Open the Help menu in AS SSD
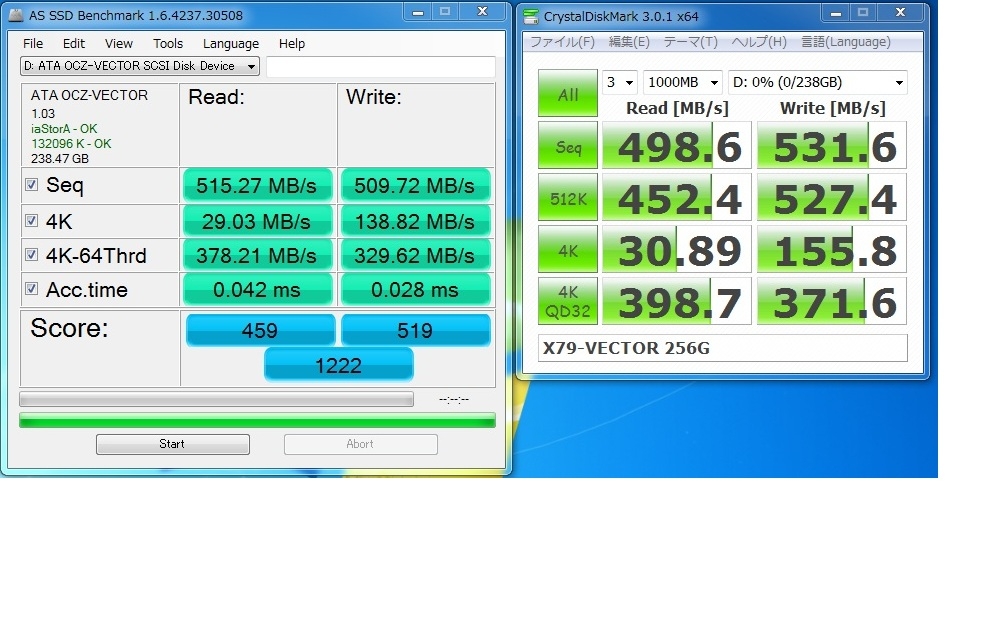1008x630 pixels. pos(292,44)
